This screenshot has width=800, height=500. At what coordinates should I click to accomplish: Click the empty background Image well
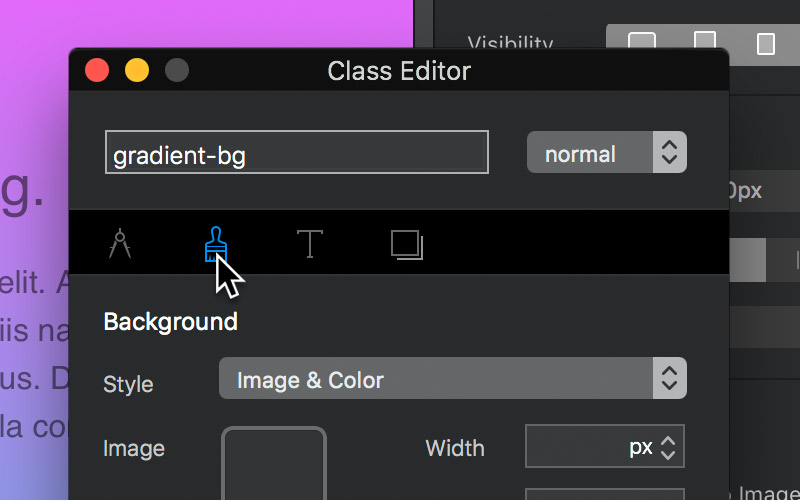coord(274,463)
